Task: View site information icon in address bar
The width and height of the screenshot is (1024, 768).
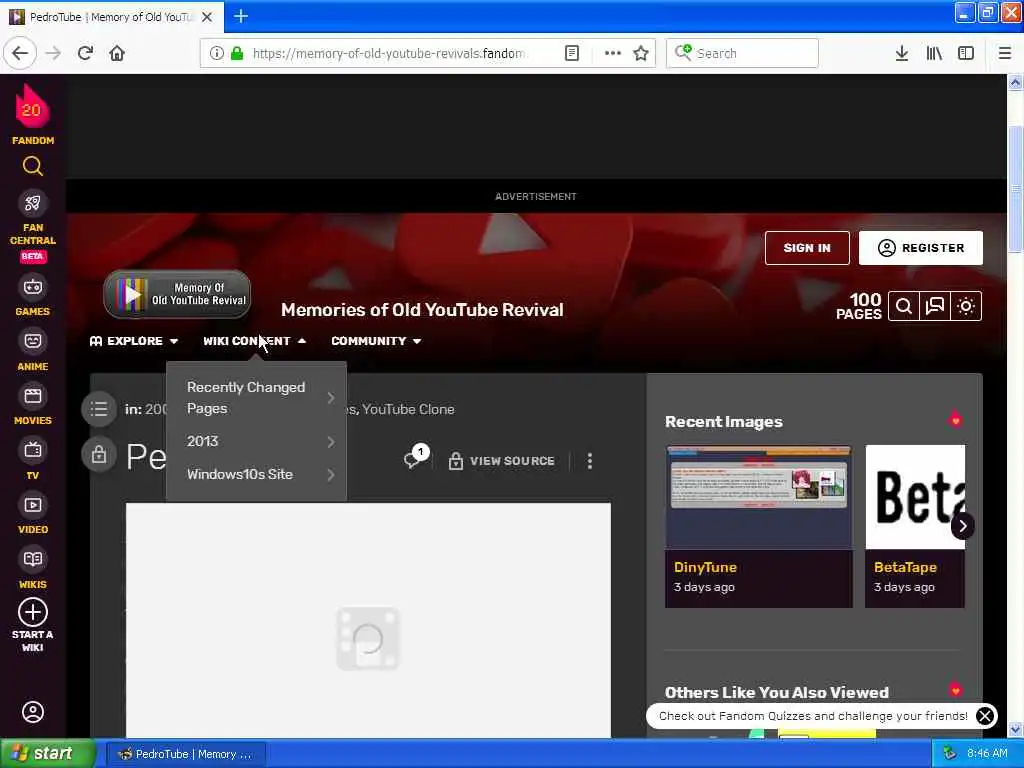Action: 216,54
